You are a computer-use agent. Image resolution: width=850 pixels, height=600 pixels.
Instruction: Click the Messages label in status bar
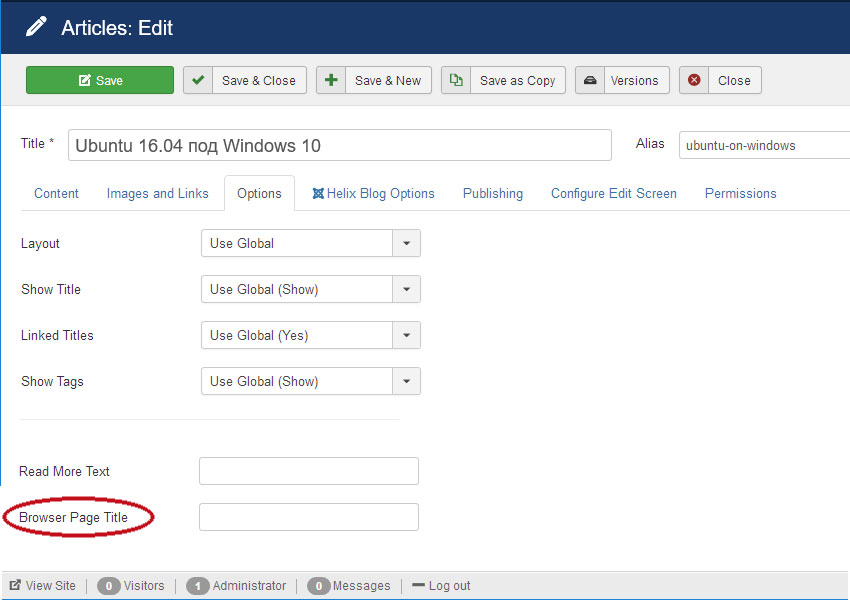[x=362, y=586]
